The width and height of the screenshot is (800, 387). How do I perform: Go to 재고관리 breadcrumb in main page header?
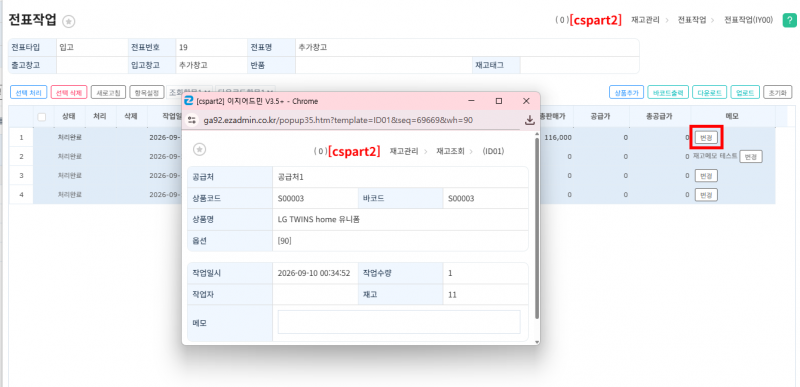click(645, 20)
